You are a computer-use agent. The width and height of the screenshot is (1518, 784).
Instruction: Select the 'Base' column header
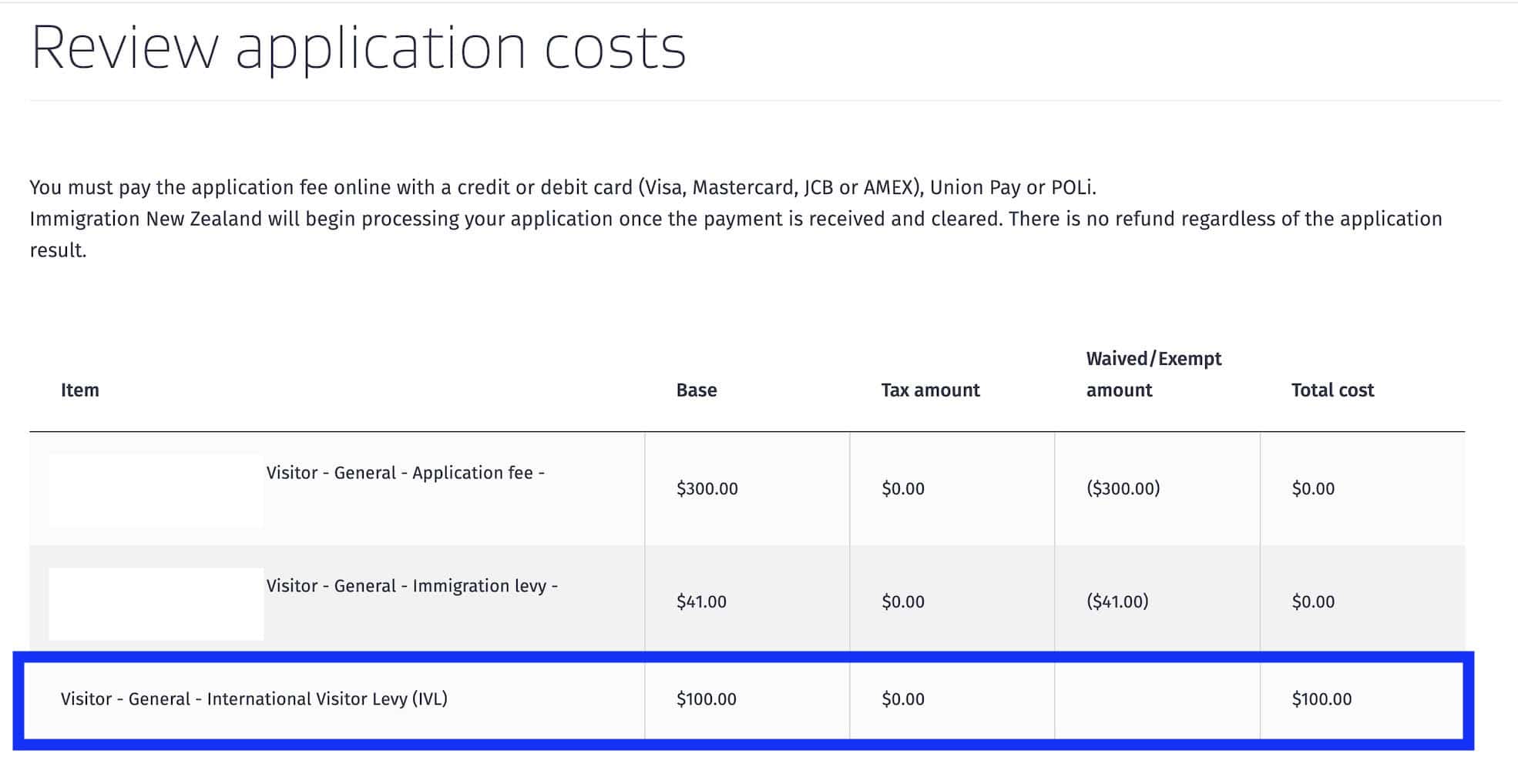click(x=696, y=390)
